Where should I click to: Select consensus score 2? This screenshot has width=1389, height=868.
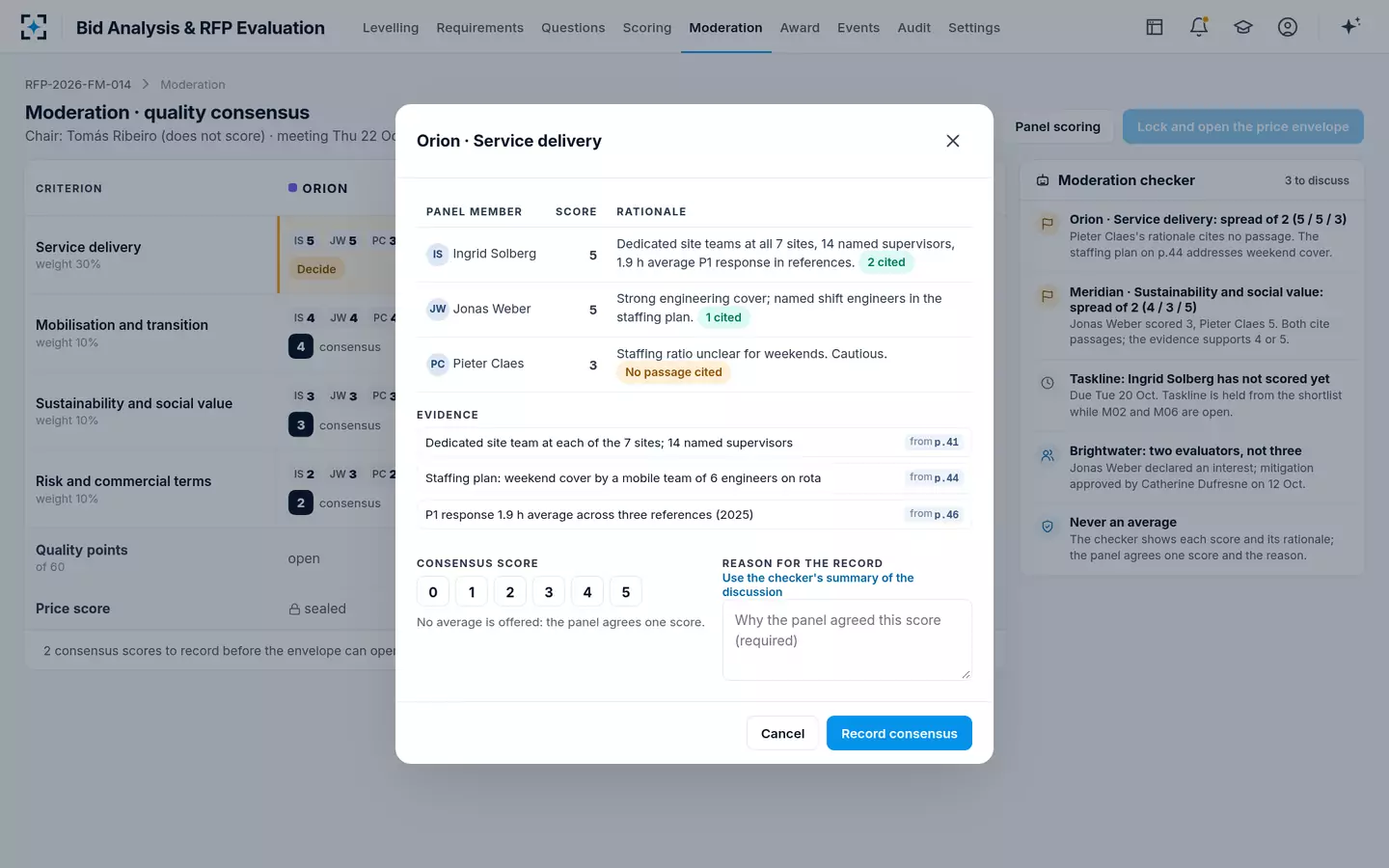click(510, 592)
